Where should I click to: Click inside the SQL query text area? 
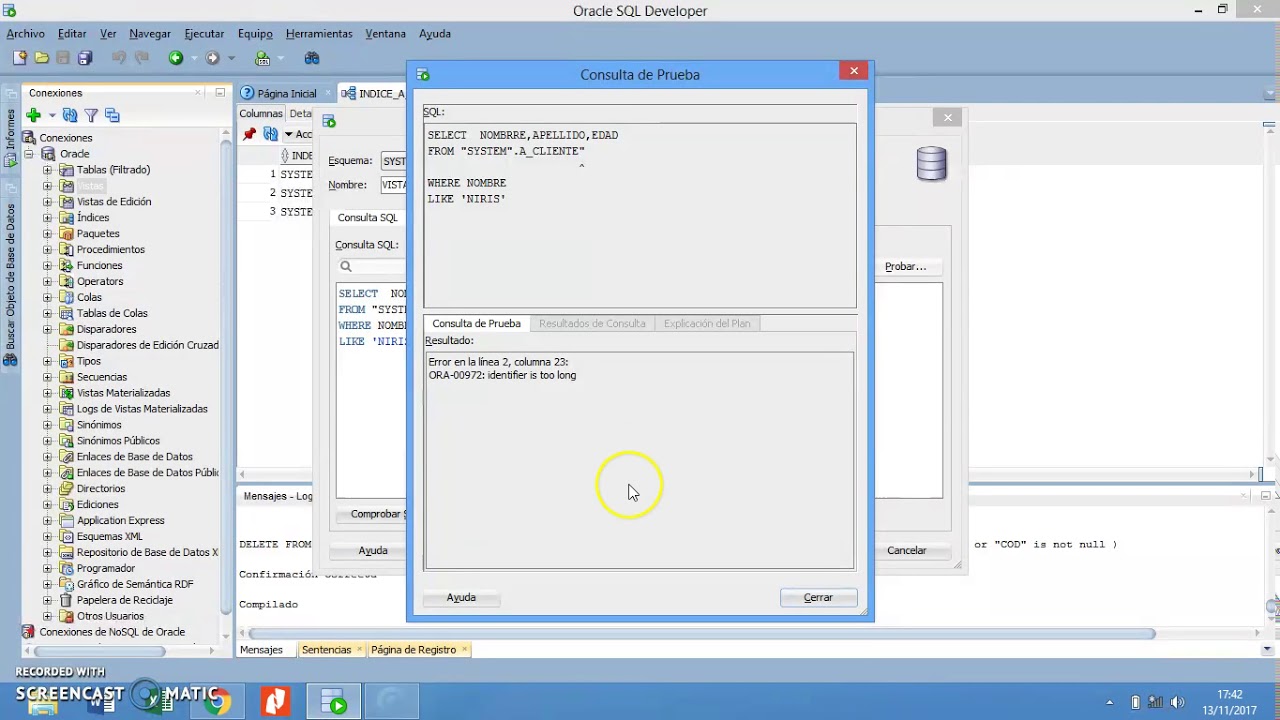point(639,215)
